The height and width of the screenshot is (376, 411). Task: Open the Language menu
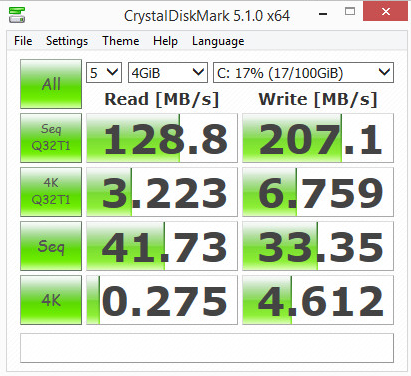tap(218, 41)
